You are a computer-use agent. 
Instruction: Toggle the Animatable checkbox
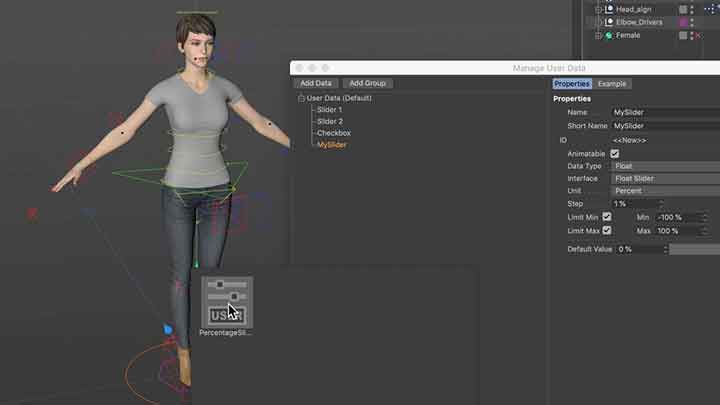click(614, 154)
